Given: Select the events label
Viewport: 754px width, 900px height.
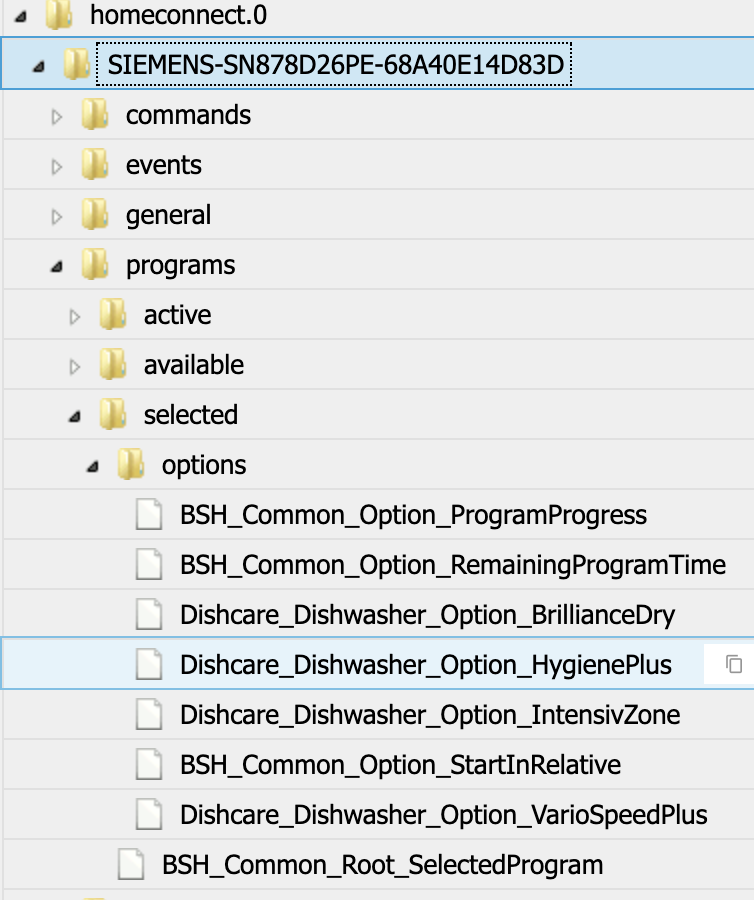Looking at the screenshot, I should pyautogui.click(x=164, y=165).
